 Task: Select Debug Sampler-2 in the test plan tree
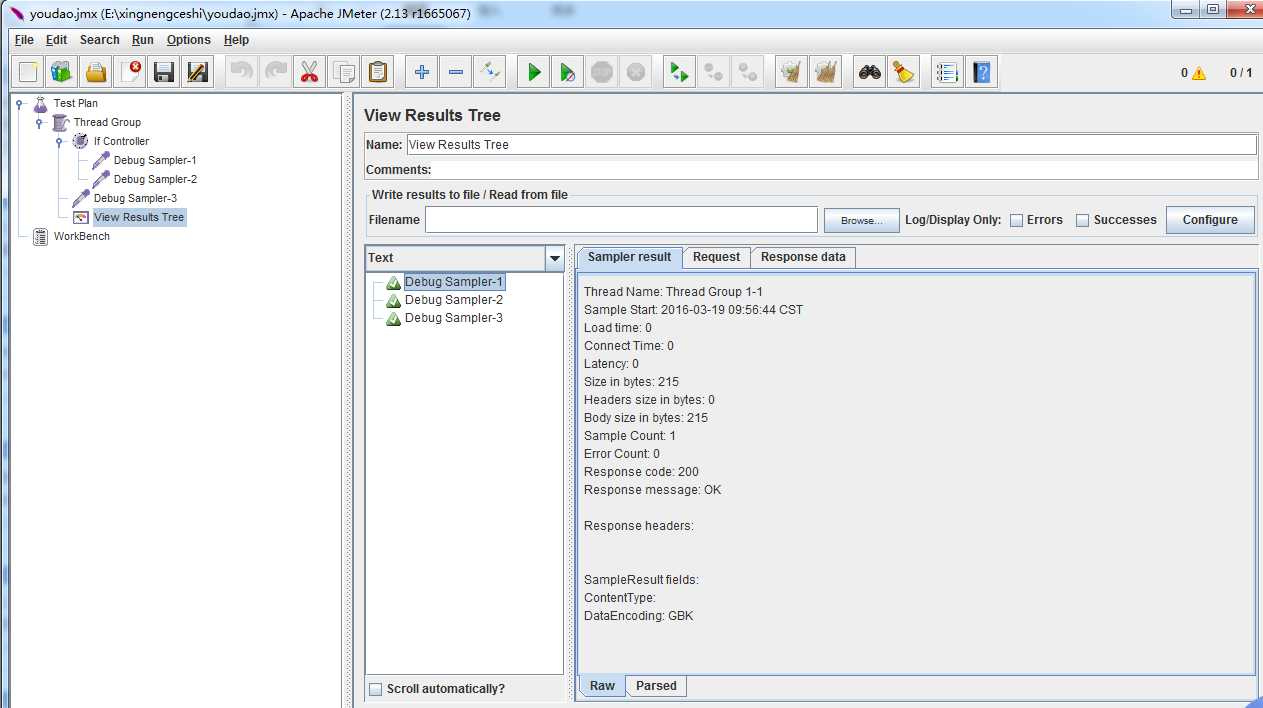pyautogui.click(x=154, y=179)
